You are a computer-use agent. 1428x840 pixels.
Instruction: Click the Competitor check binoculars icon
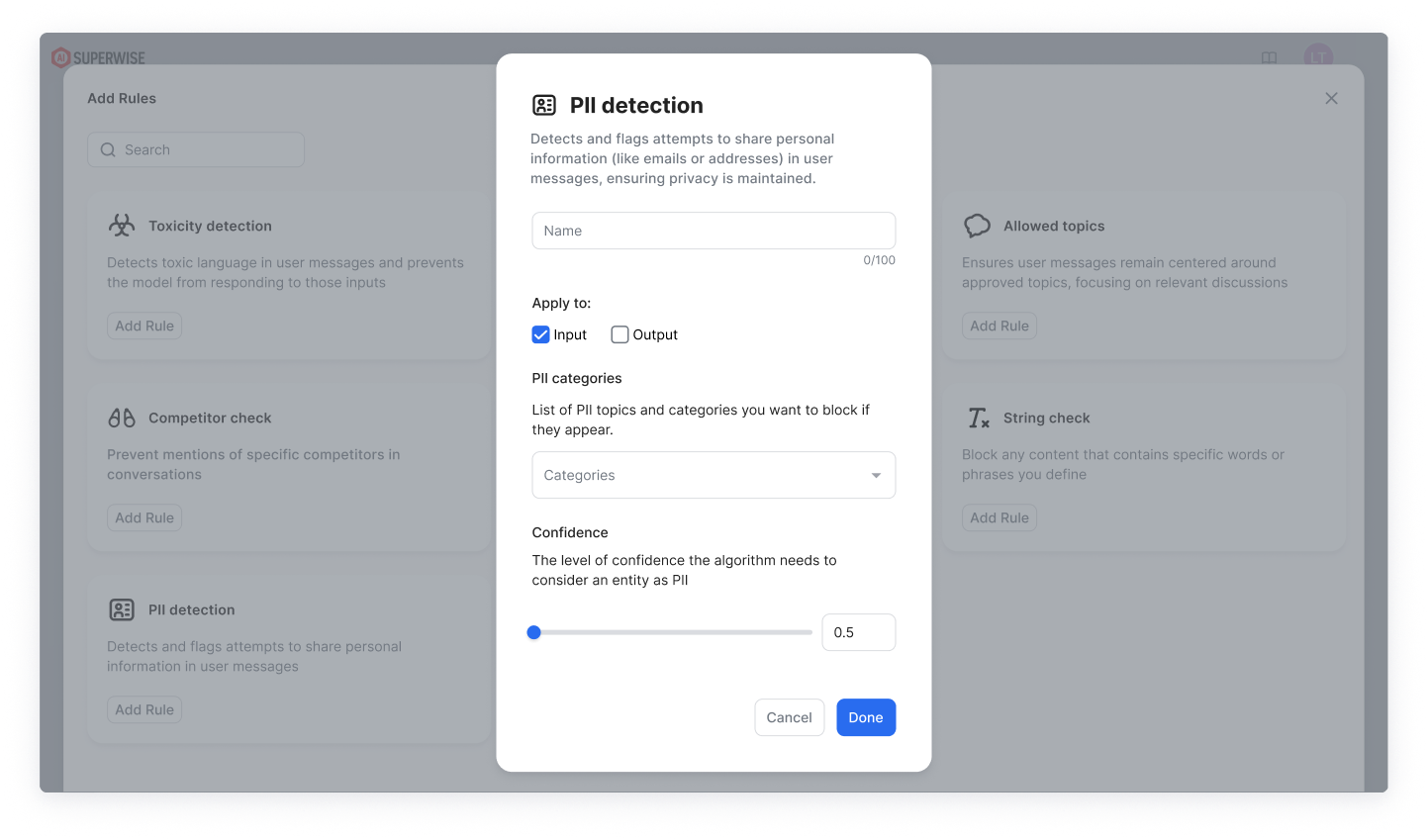pyautogui.click(x=122, y=418)
